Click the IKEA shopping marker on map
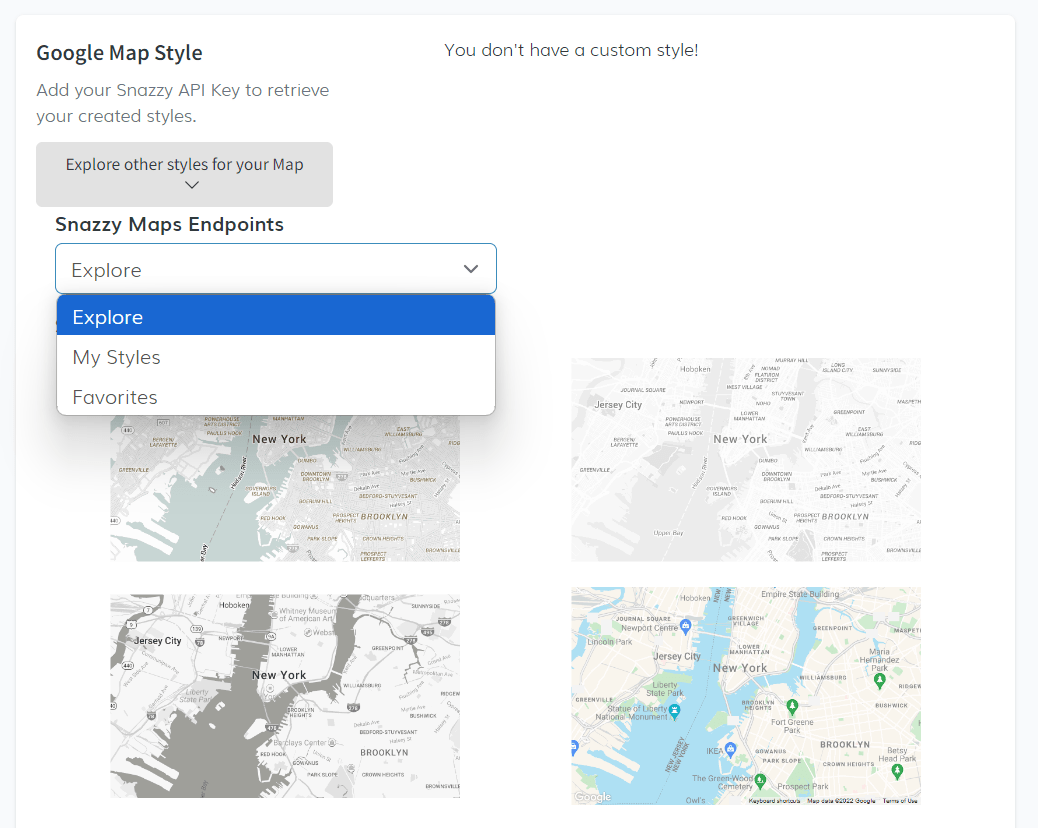Viewport: 1038px width, 828px height. (x=731, y=749)
